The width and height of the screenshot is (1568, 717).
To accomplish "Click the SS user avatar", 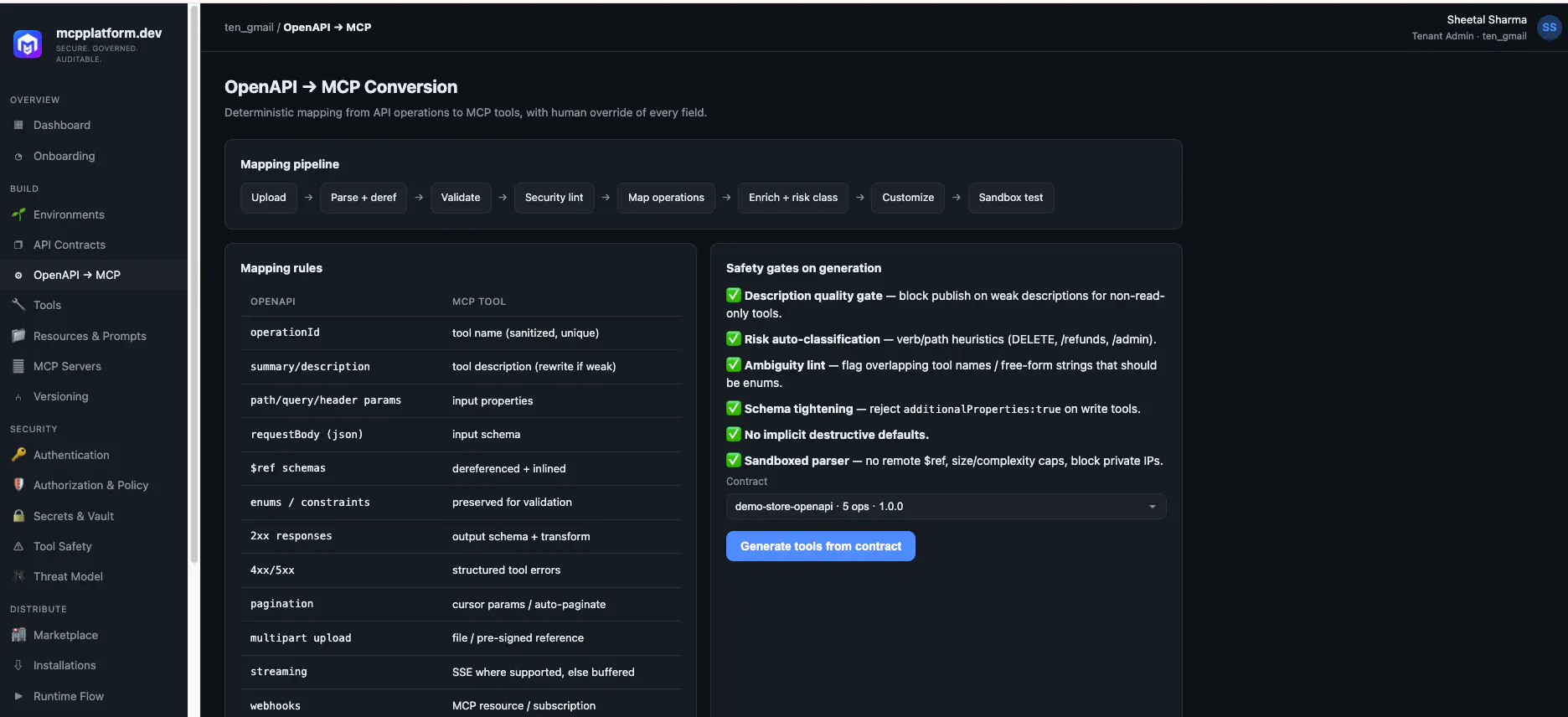I will tap(1550, 28).
